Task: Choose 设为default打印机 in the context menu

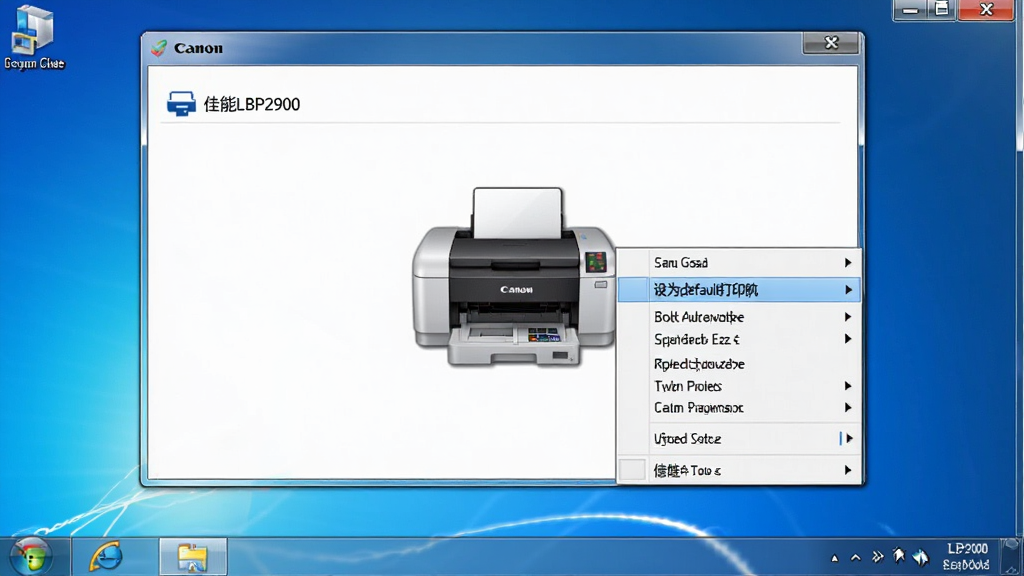Action: pos(739,290)
